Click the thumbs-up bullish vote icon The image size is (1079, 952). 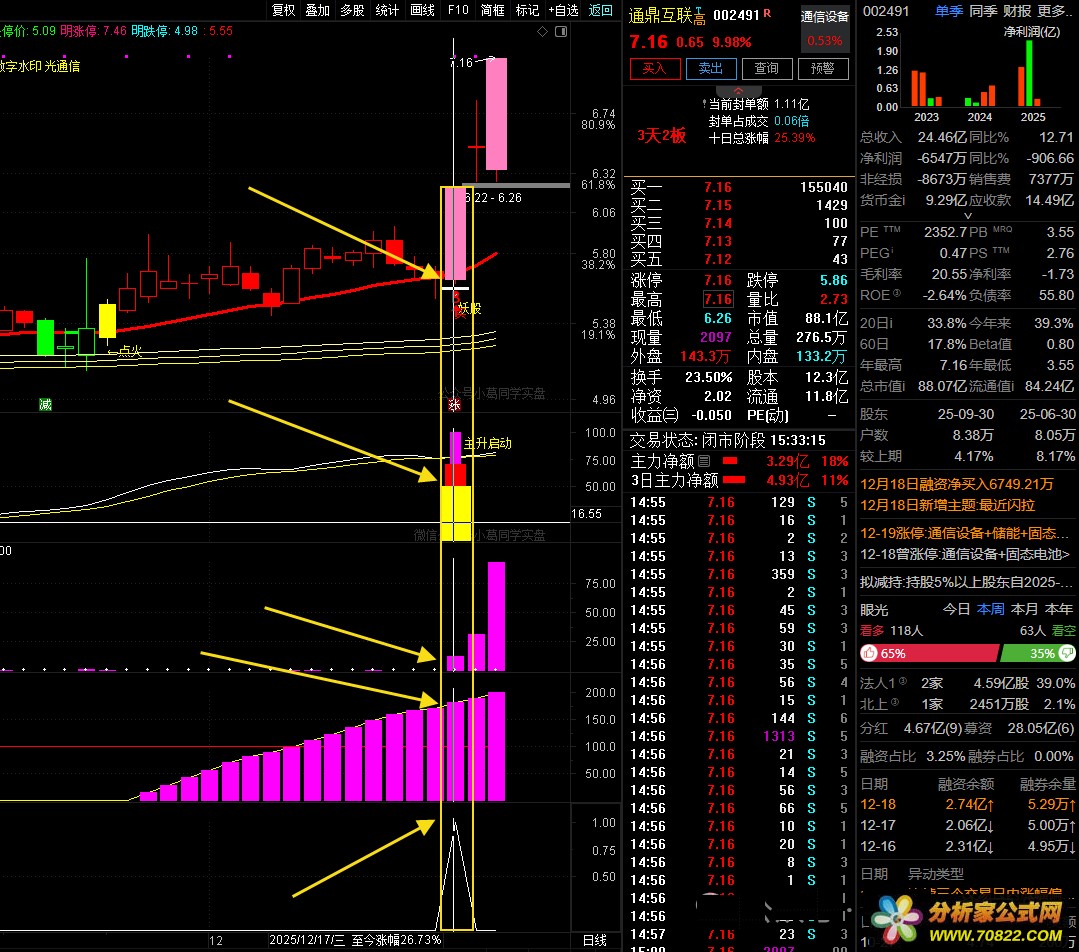[870, 653]
